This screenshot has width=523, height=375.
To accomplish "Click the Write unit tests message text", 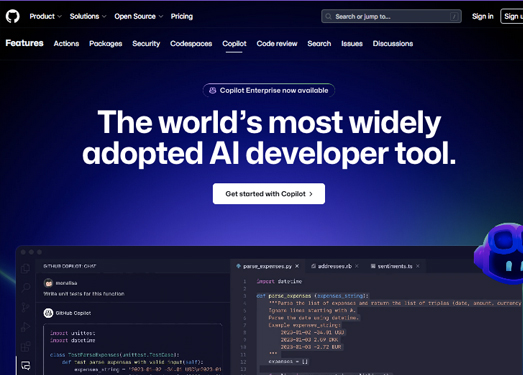I will coord(84,294).
